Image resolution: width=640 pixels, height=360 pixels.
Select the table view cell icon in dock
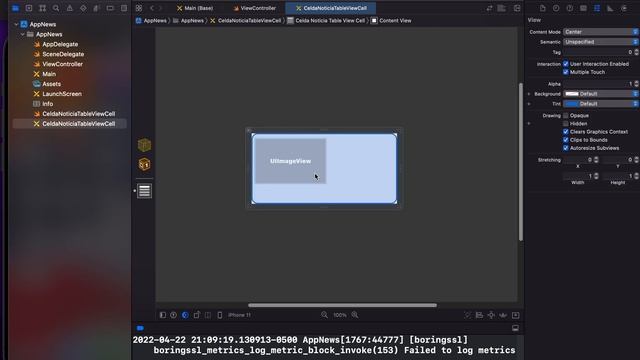pyautogui.click(x=144, y=191)
